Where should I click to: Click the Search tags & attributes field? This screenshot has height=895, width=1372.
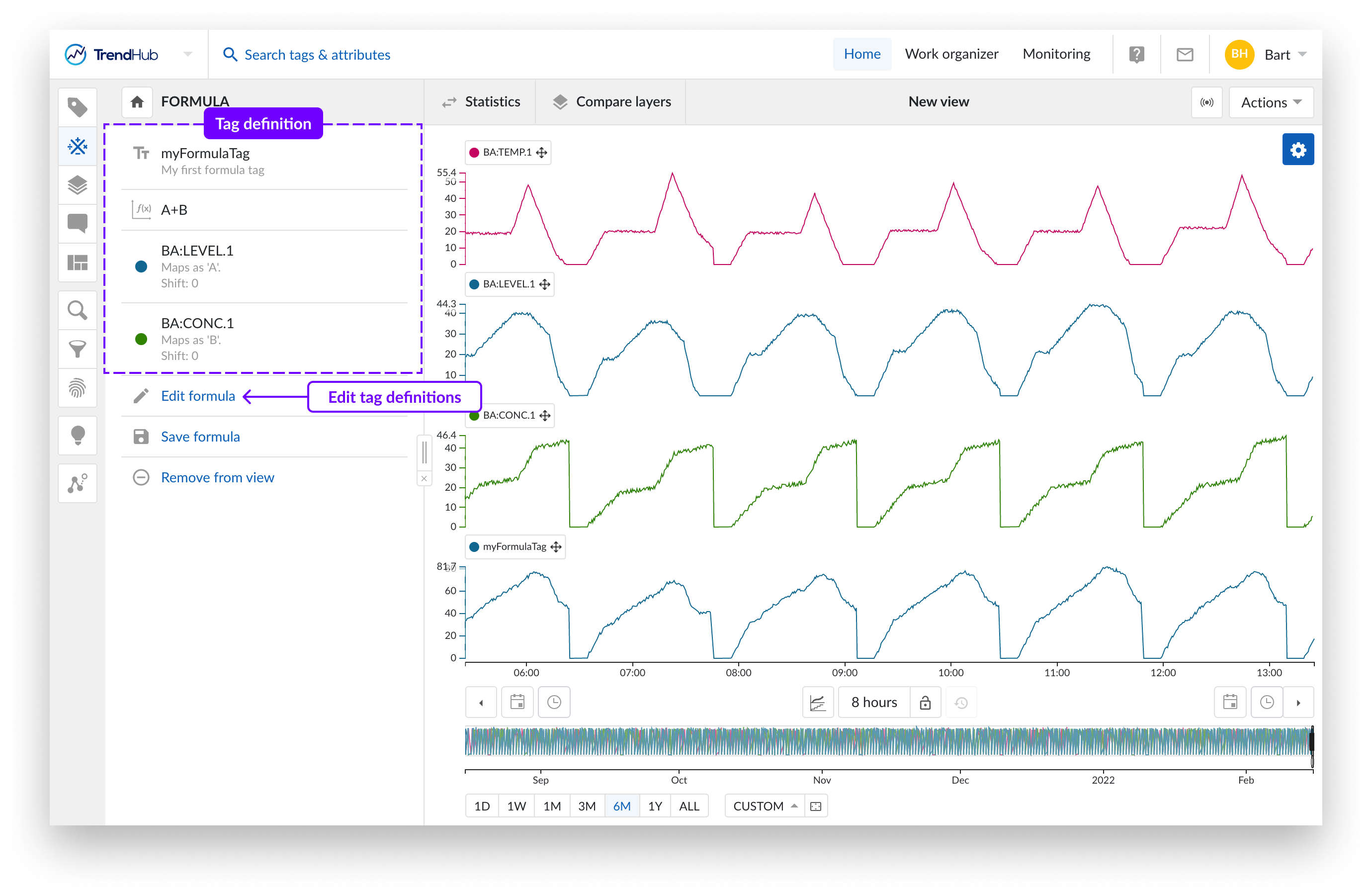click(x=317, y=55)
